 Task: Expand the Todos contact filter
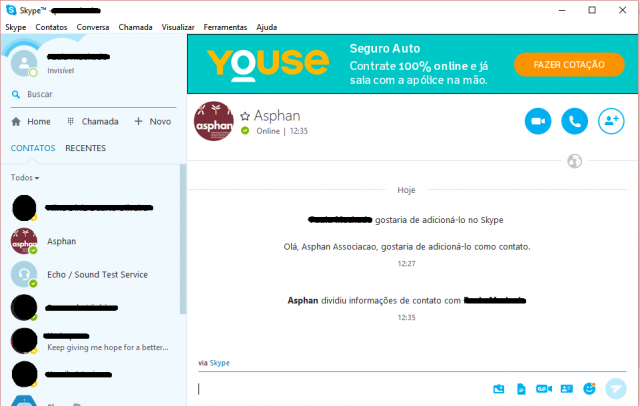click(x=25, y=178)
